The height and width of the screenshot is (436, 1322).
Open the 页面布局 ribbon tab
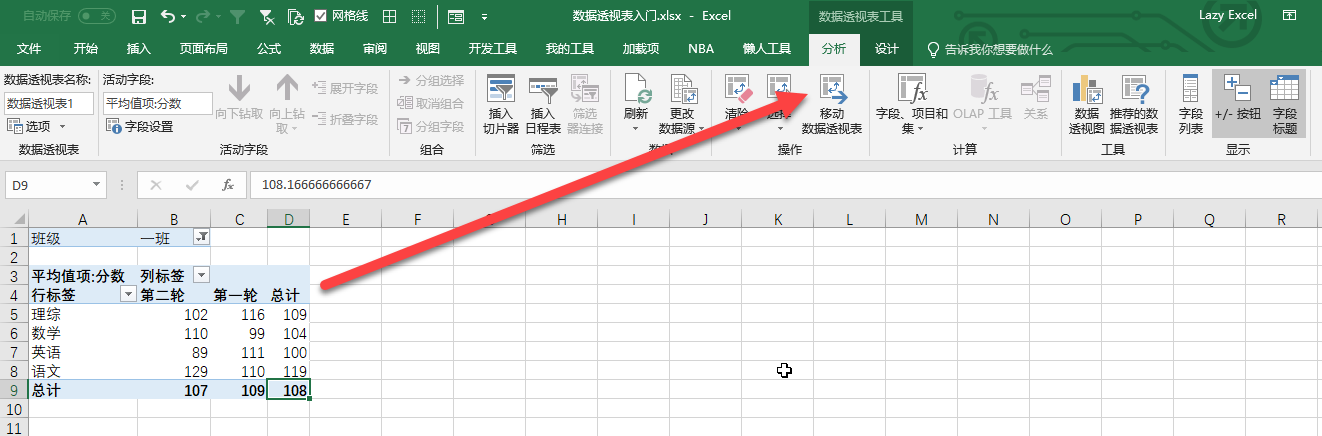coord(203,49)
